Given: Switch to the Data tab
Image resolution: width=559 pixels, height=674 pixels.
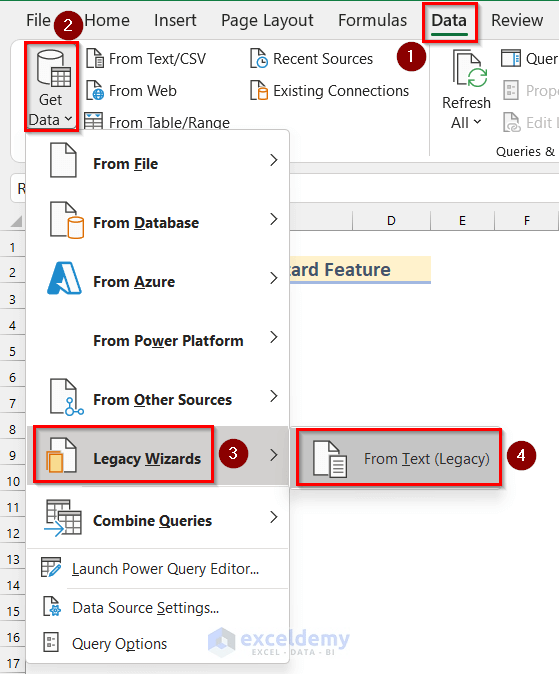Looking at the screenshot, I should tap(449, 20).
